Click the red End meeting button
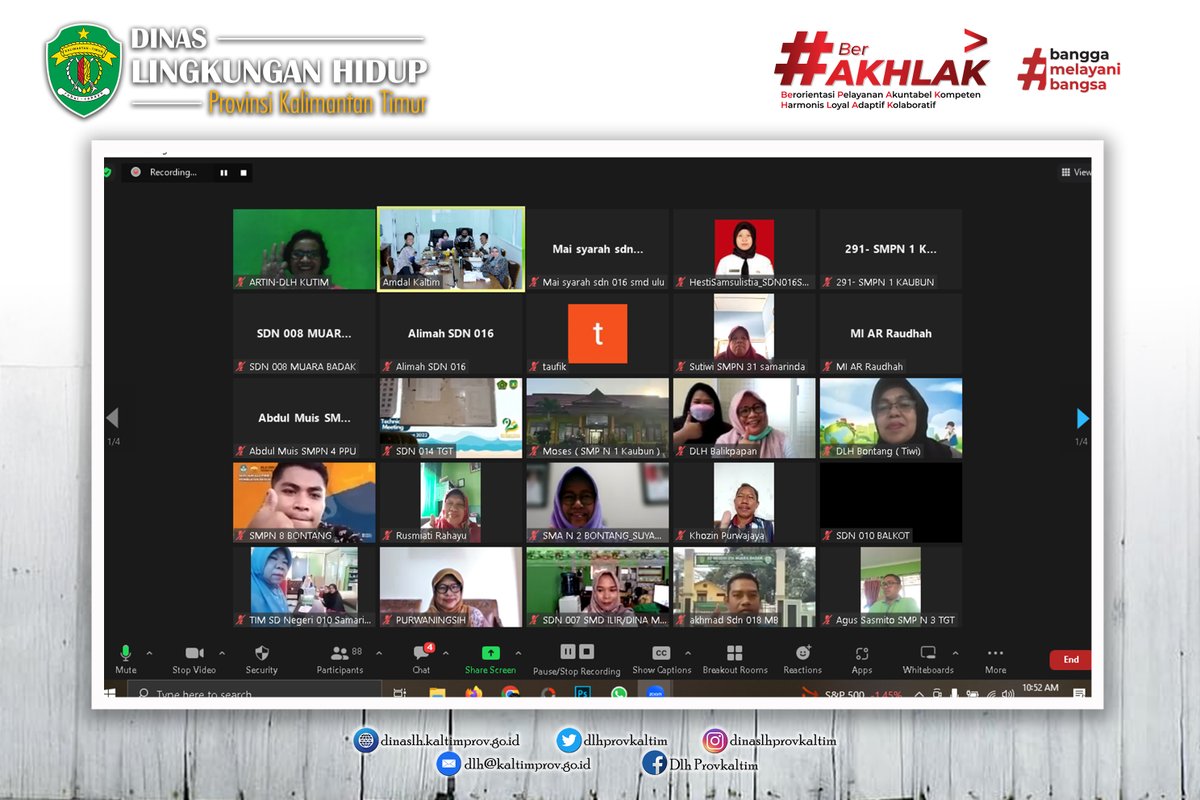This screenshot has height=800, width=1200. (1070, 660)
